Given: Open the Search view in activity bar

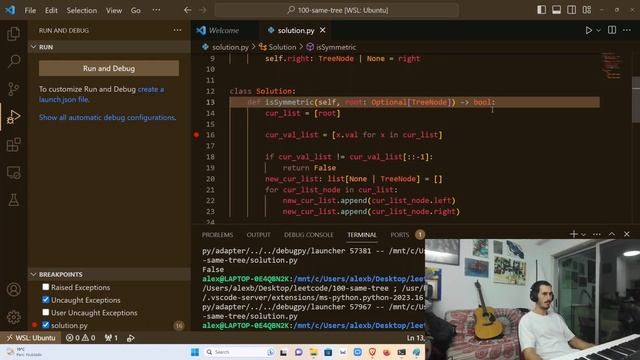Looking at the screenshot, I should pyautogui.click(x=13, y=61).
